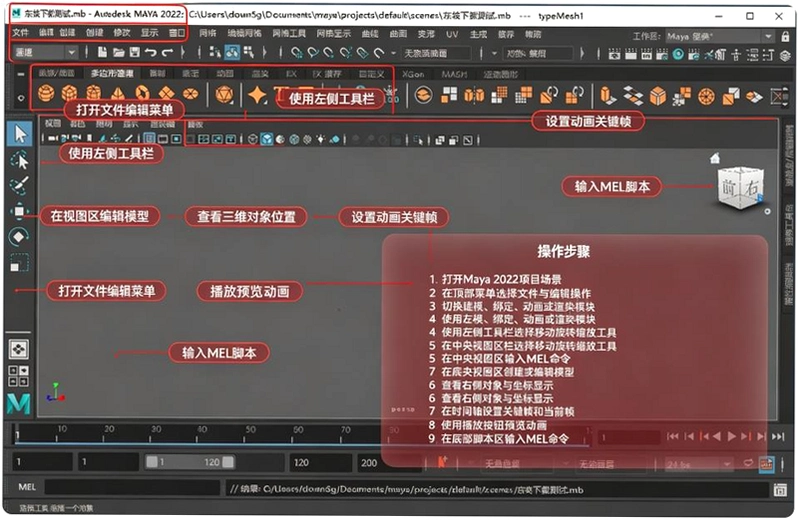Click frame 40 on the time slider
This screenshot has width=798, height=521.
tap(202, 432)
